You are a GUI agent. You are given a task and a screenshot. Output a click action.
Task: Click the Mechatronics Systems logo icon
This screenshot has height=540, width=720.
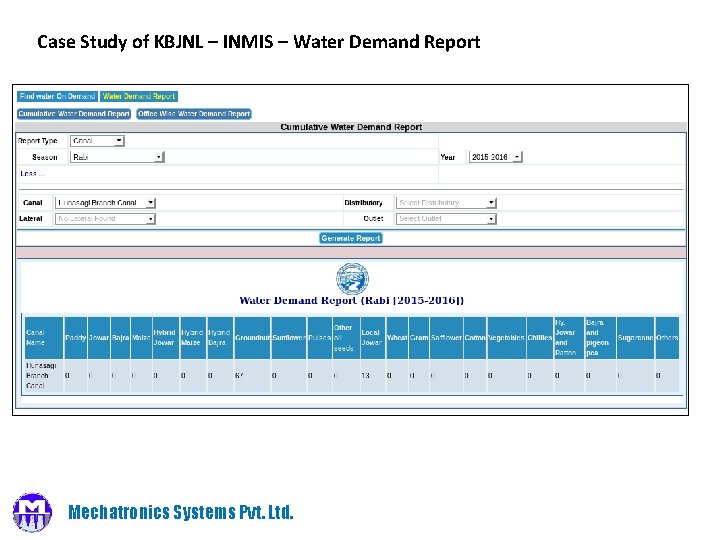click(32, 512)
